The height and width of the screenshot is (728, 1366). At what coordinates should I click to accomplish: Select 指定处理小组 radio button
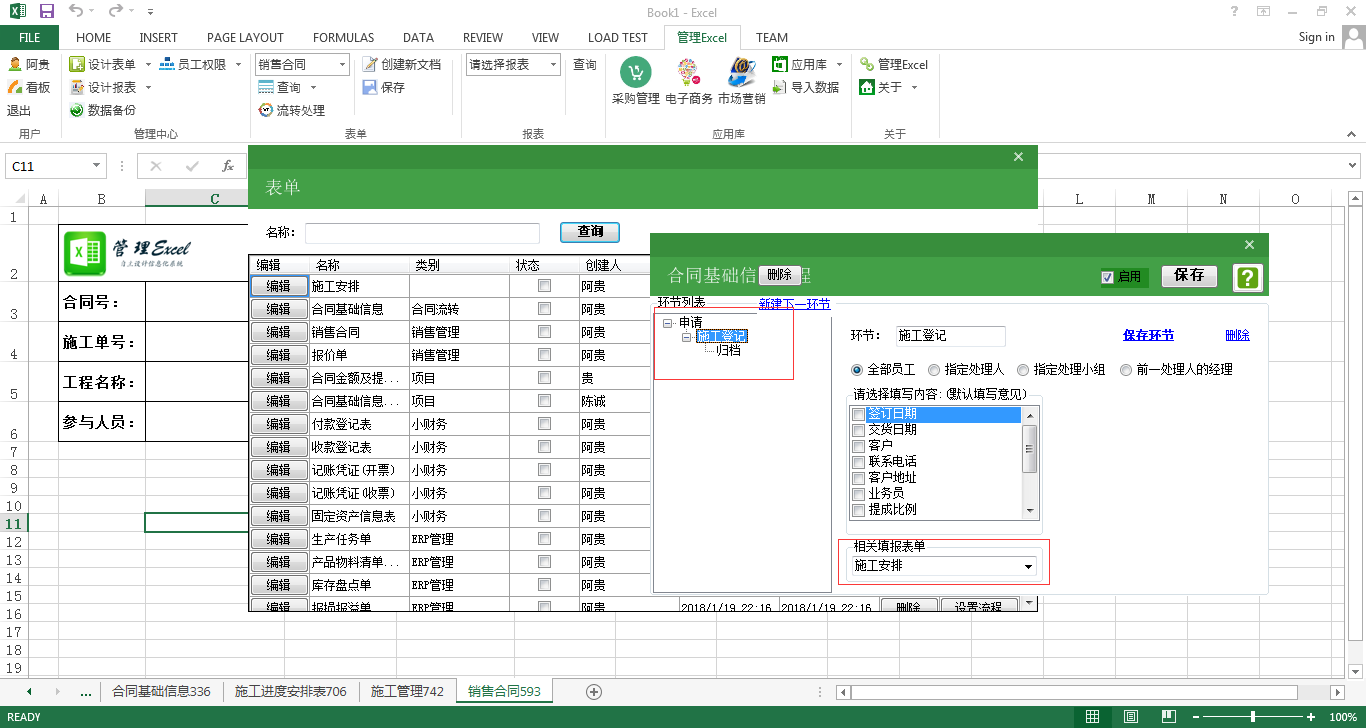(1023, 369)
